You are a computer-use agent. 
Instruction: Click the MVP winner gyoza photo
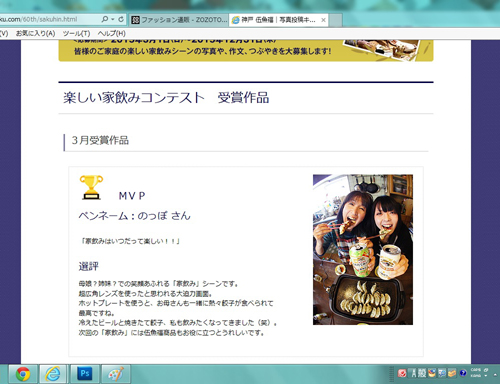point(363,249)
